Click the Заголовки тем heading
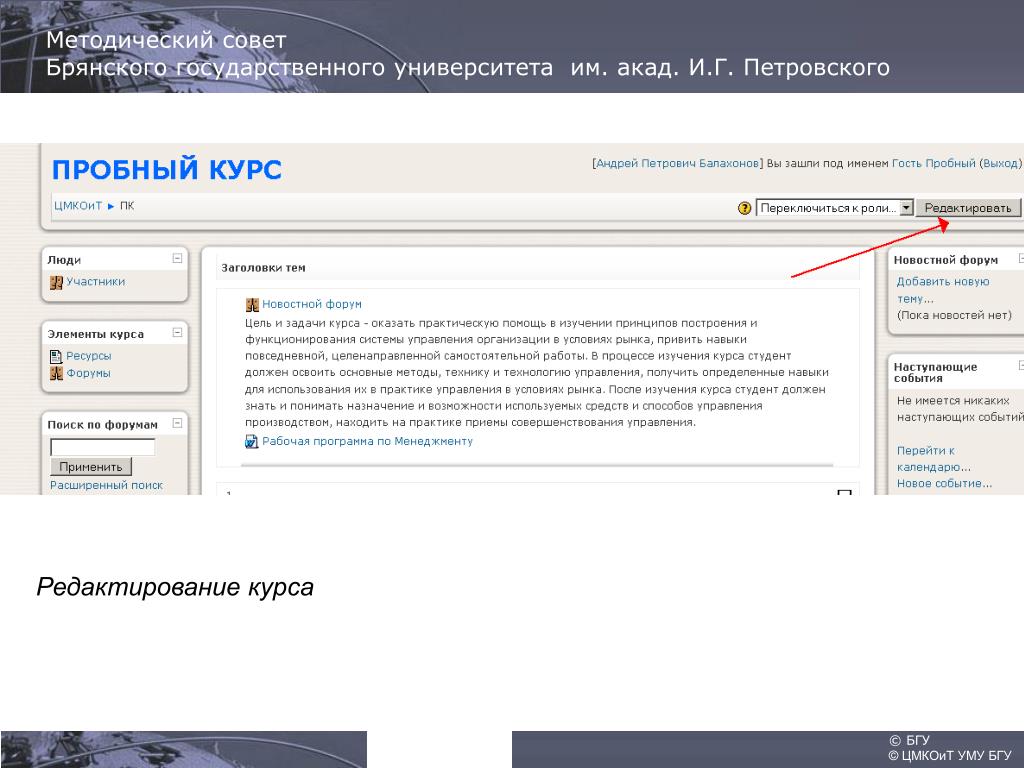The image size is (1024, 768). pos(263,268)
